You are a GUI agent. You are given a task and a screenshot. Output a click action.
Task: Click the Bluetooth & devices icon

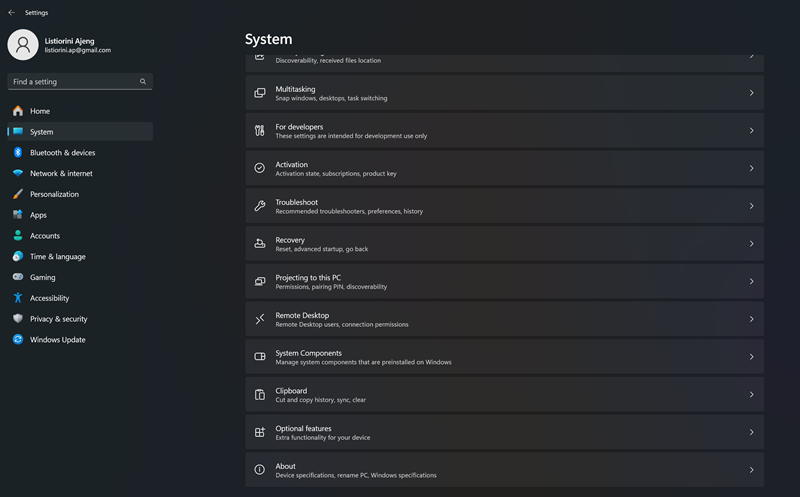click(18, 153)
